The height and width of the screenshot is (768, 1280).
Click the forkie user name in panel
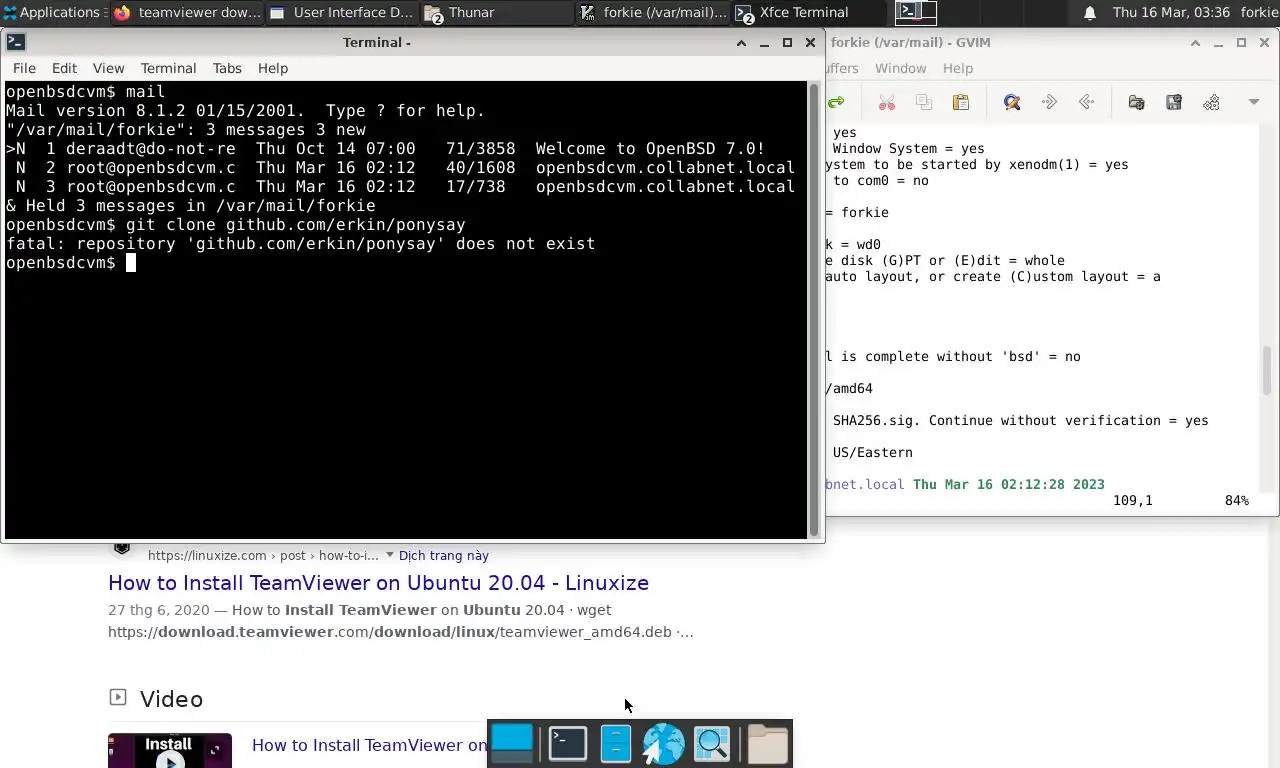click(x=1259, y=12)
